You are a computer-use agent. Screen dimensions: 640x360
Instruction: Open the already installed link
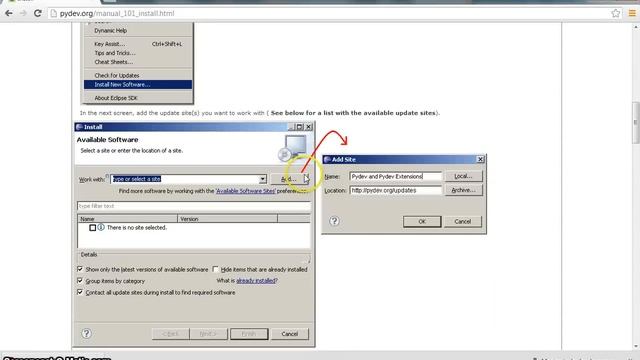[x=256, y=280]
